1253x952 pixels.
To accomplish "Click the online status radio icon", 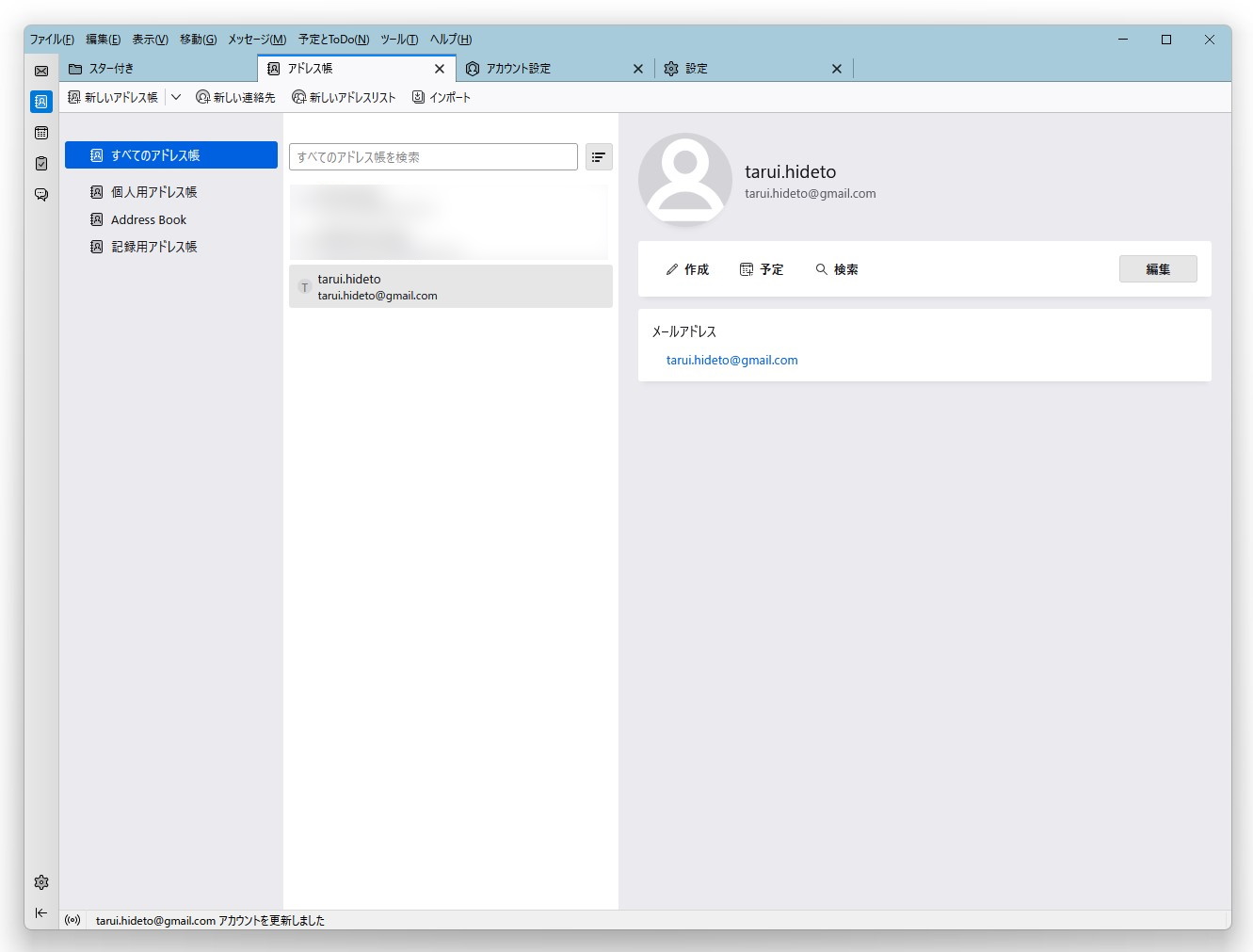I will coord(72,920).
